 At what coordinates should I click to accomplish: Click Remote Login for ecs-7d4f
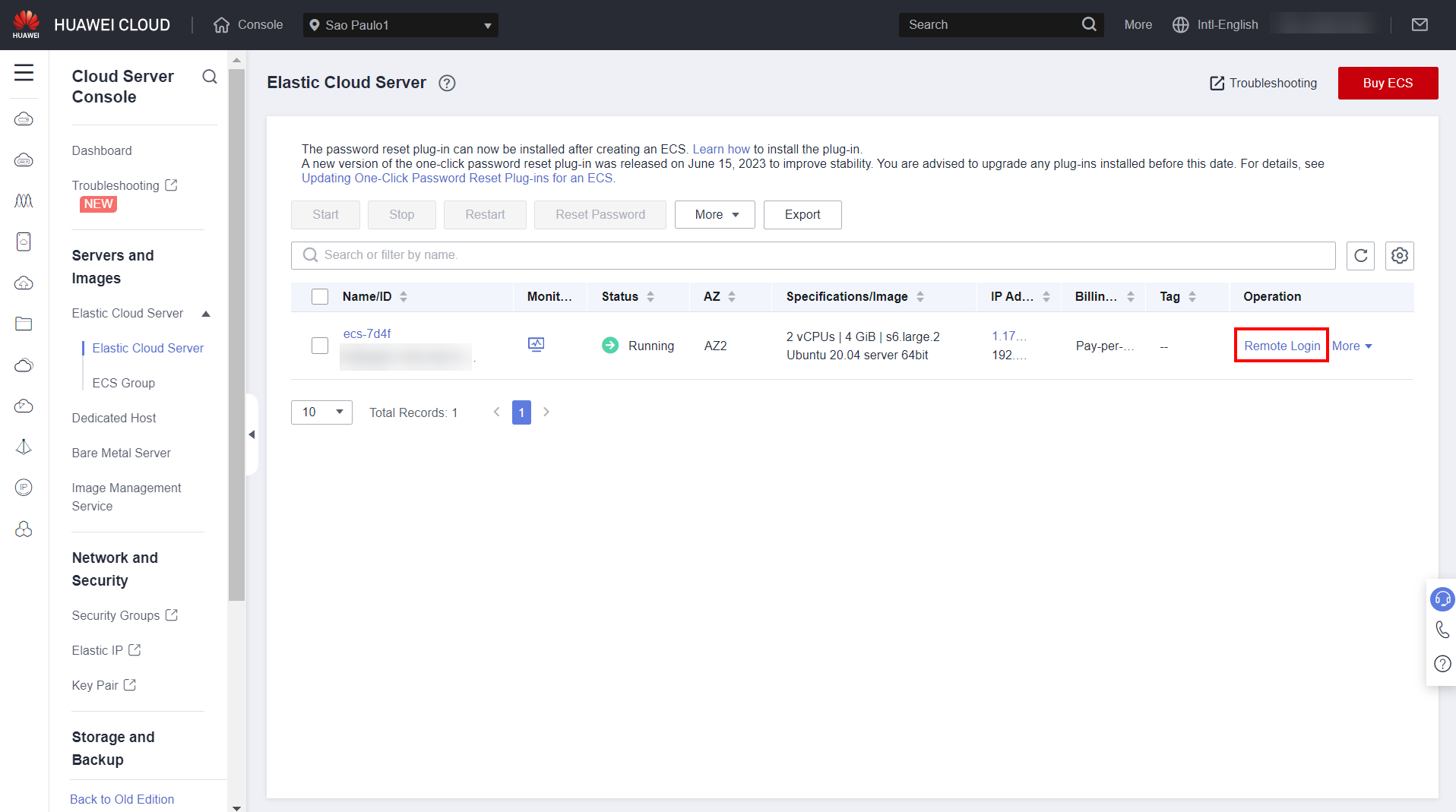tap(1281, 346)
